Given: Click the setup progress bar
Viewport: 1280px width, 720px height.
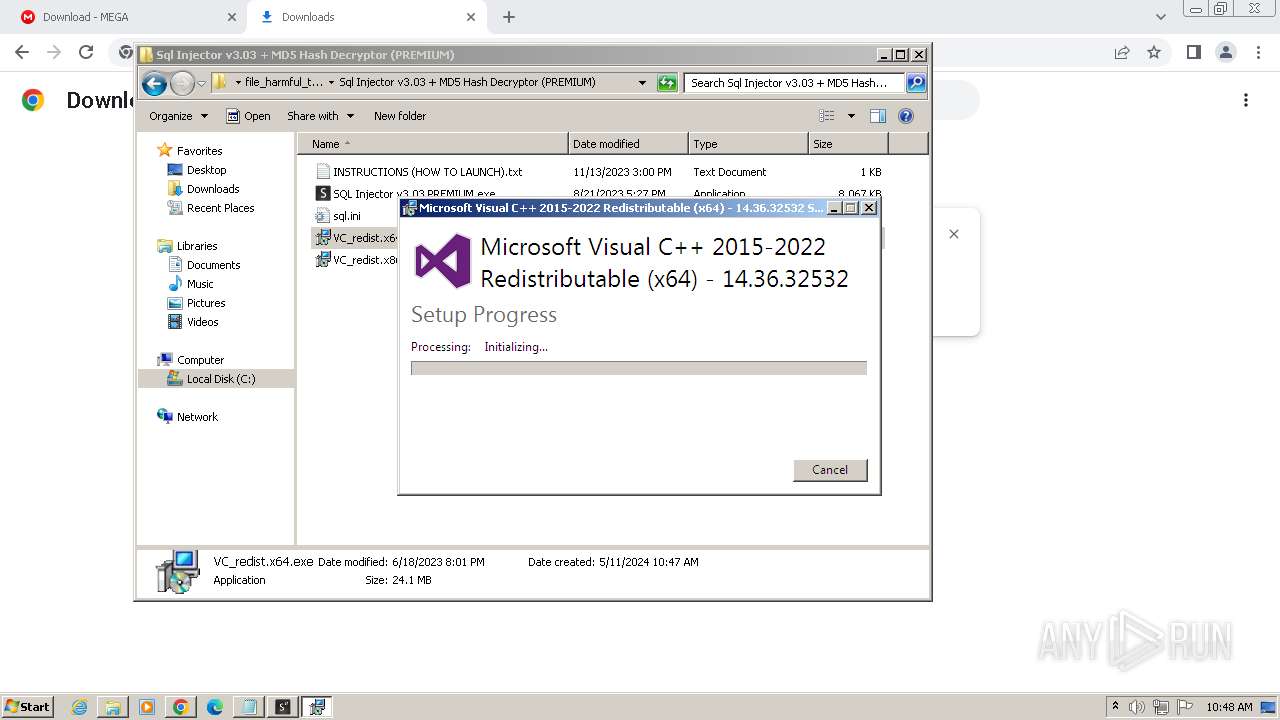Looking at the screenshot, I should pyautogui.click(x=638, y=368).
